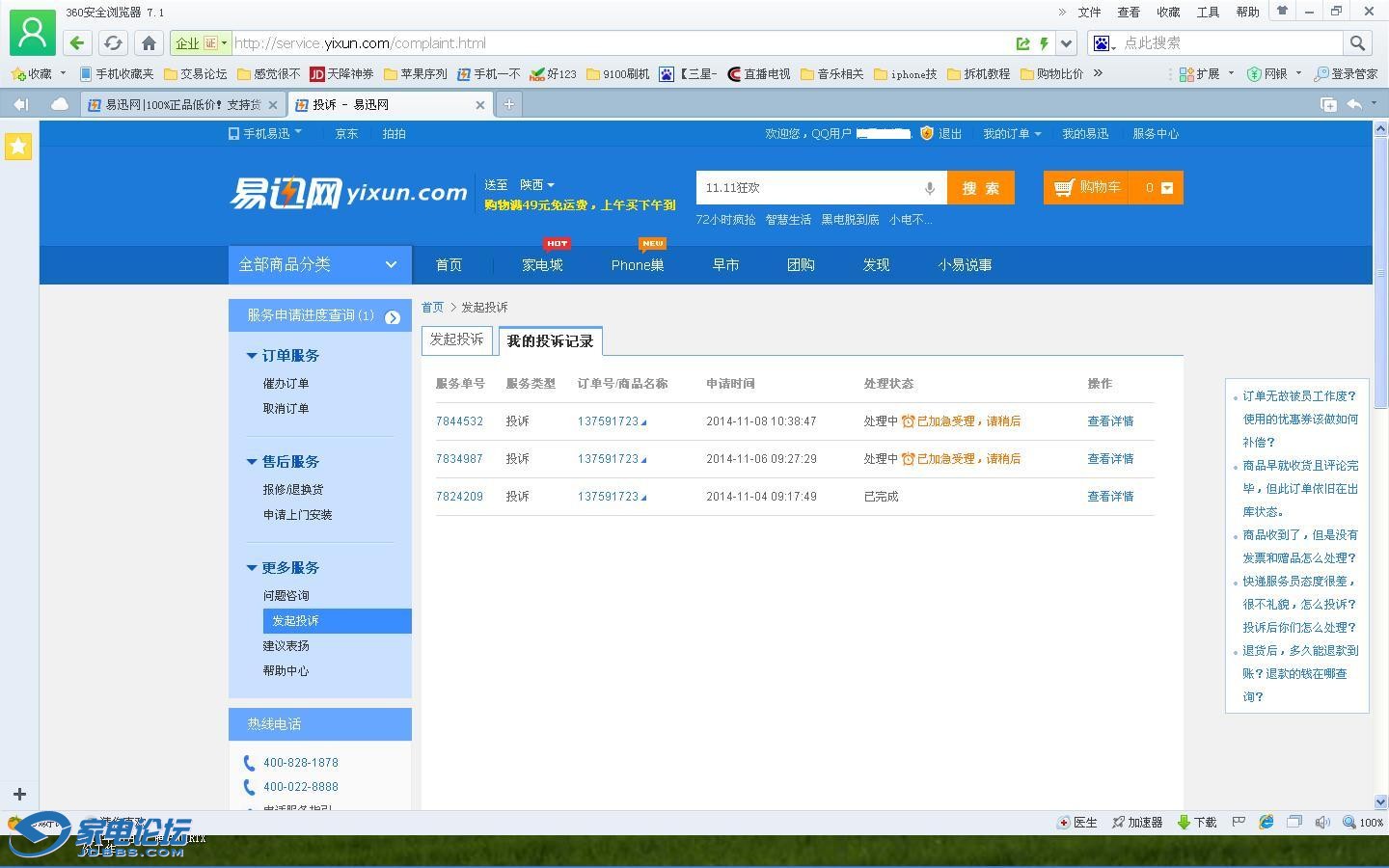1389x868 pixels.
Task: Click the orange 搜索 button
Action: (980, 188)
